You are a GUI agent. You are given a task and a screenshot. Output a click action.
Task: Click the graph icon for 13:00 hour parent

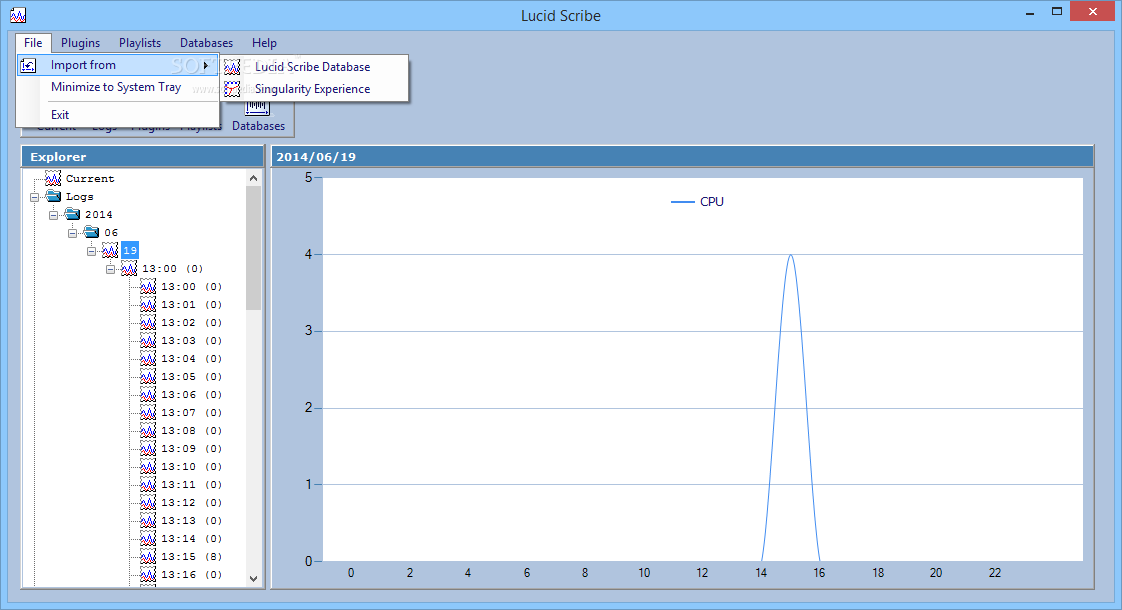(129, 268)
